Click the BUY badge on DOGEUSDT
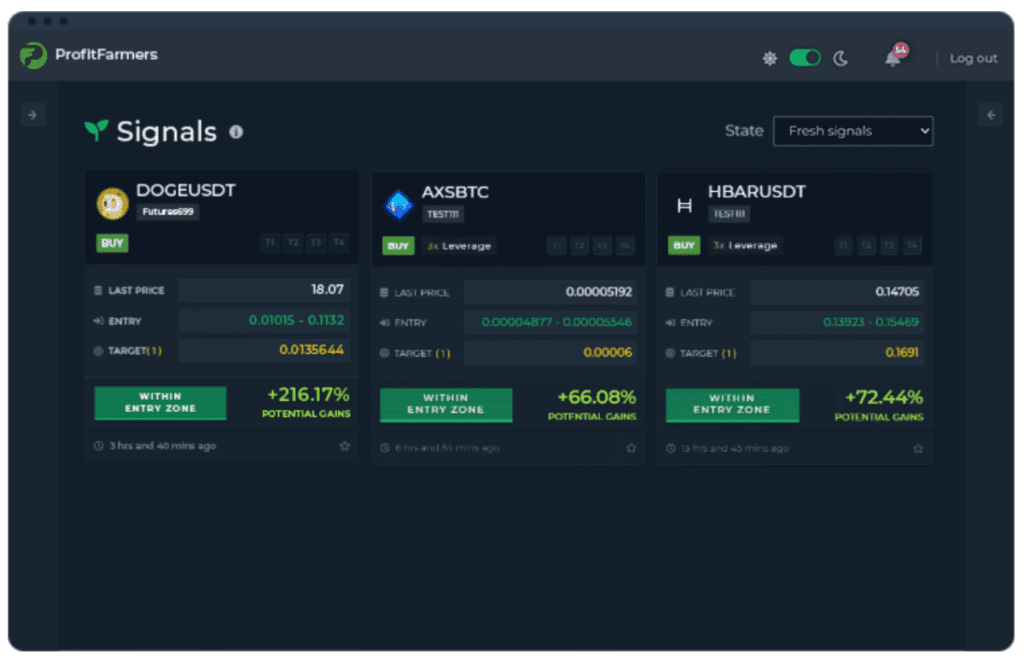 (x=112, y=243)
